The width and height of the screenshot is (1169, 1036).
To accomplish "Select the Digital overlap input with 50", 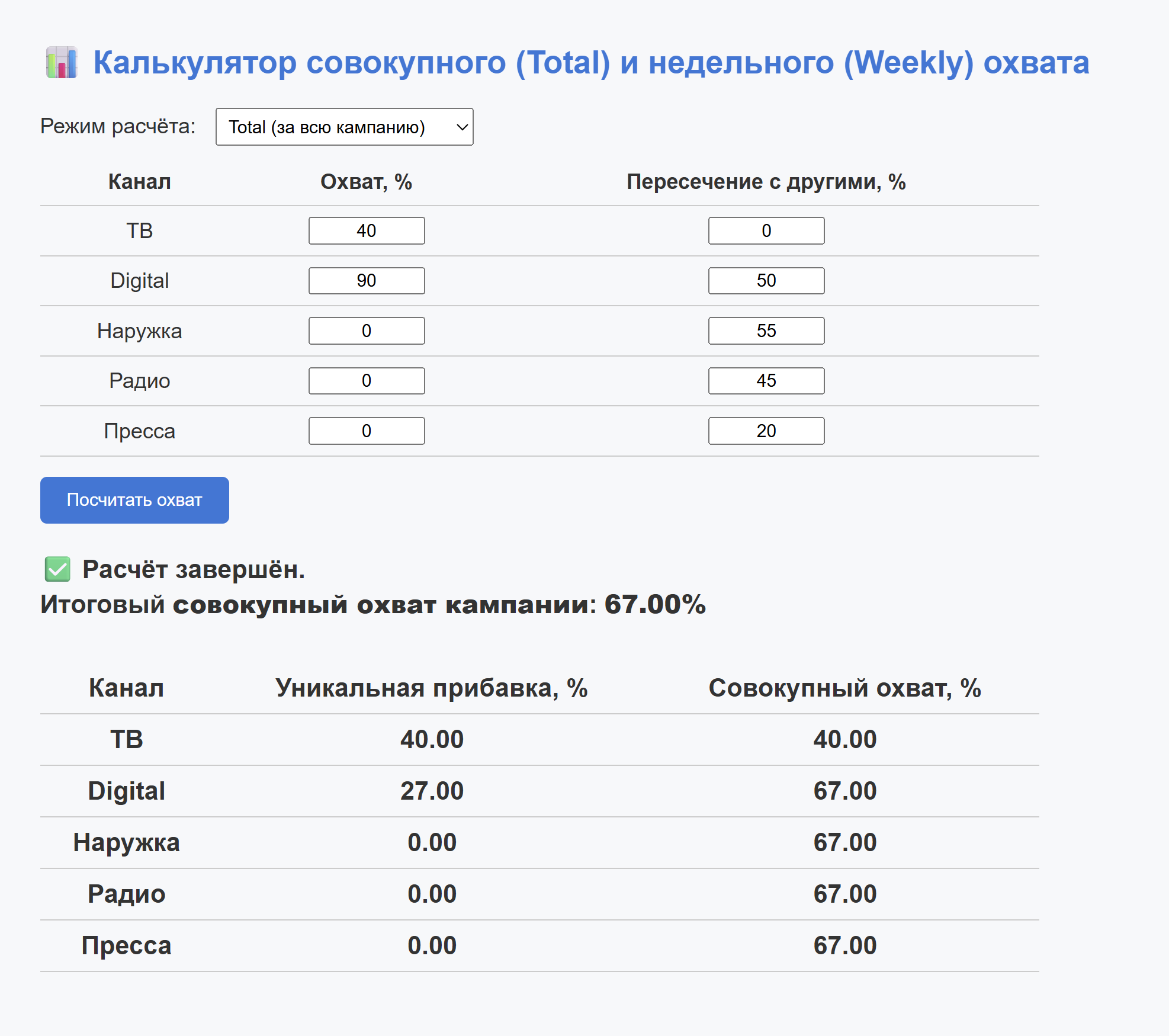I will [x=766, y=280].
